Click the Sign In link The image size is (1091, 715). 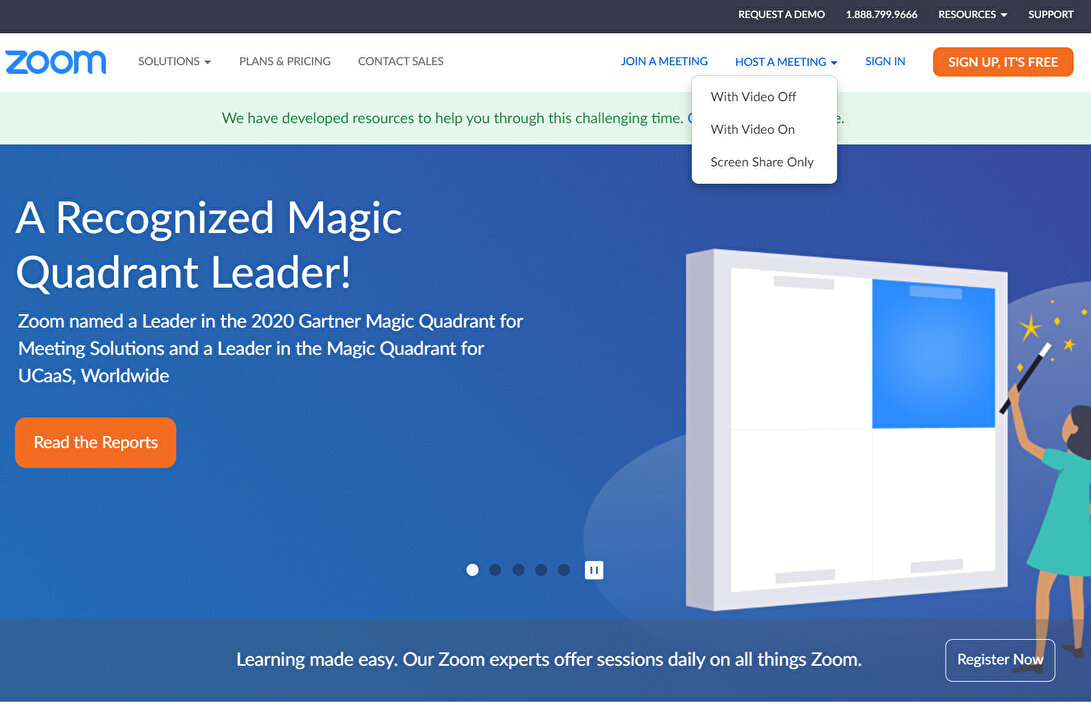885,62
